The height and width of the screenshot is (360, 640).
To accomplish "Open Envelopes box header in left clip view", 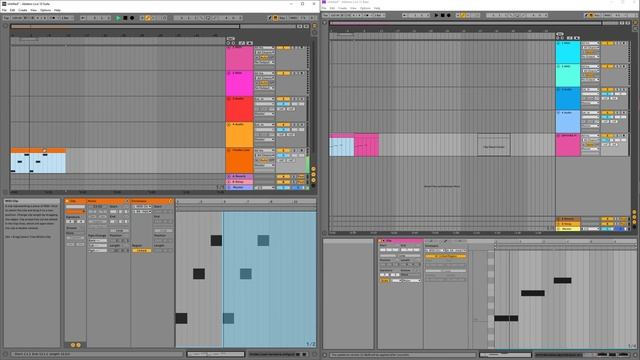I will pyautogui.click(x=151, y=201).
